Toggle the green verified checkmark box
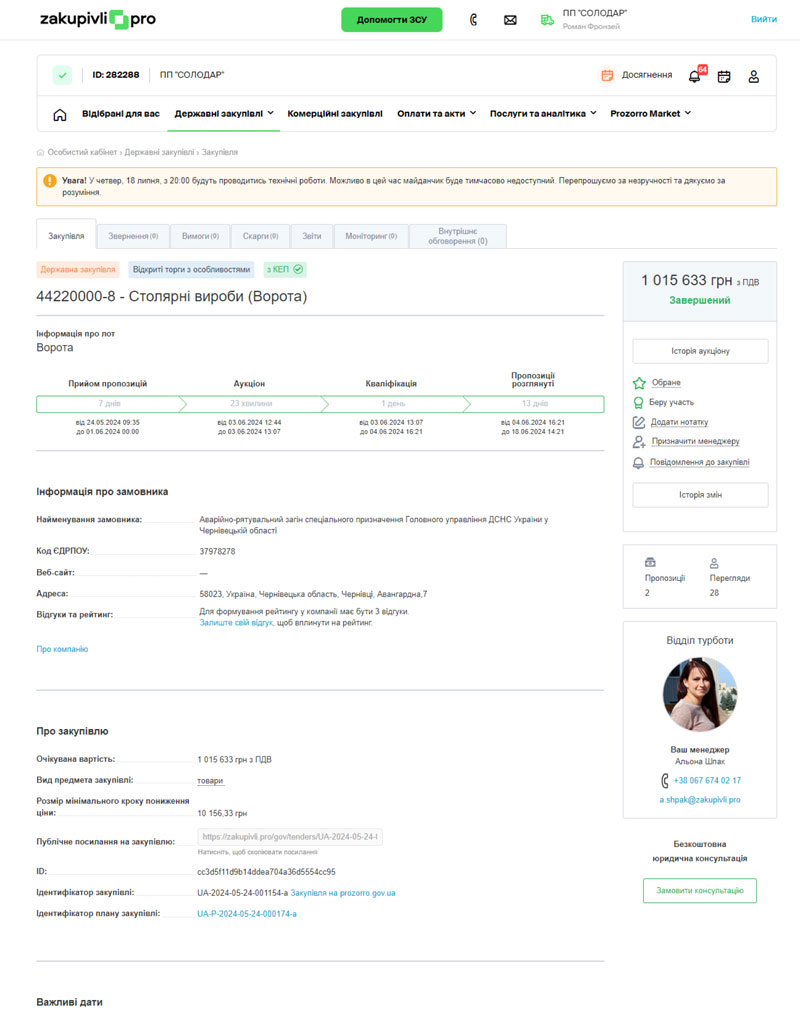 pyautogui.click(x=62, y=75)
